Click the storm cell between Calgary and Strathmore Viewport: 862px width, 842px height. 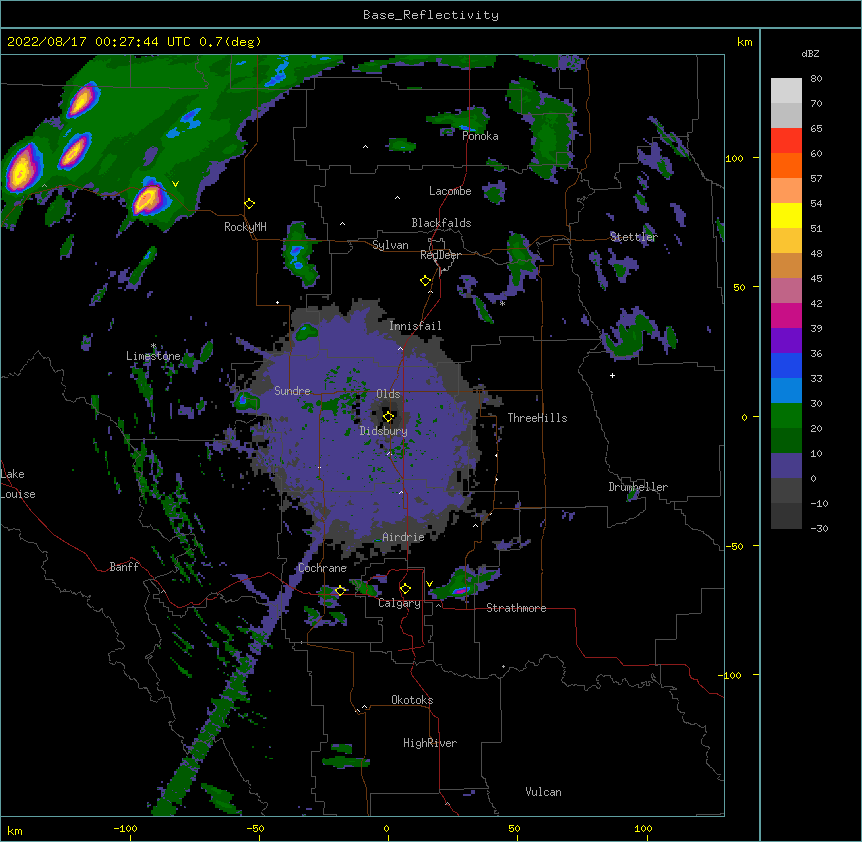tap(463, 584)
